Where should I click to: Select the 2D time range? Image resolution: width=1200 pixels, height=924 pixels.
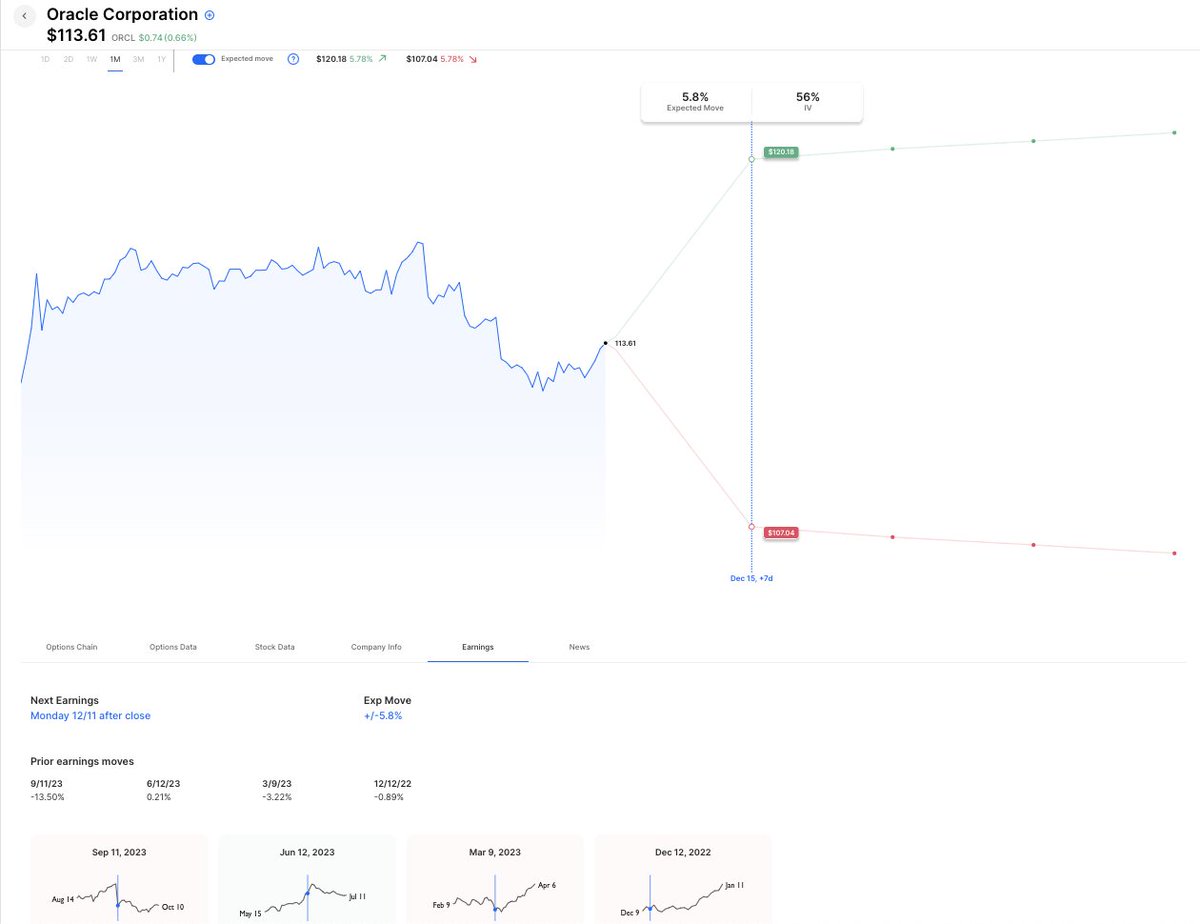coord(68,59)
